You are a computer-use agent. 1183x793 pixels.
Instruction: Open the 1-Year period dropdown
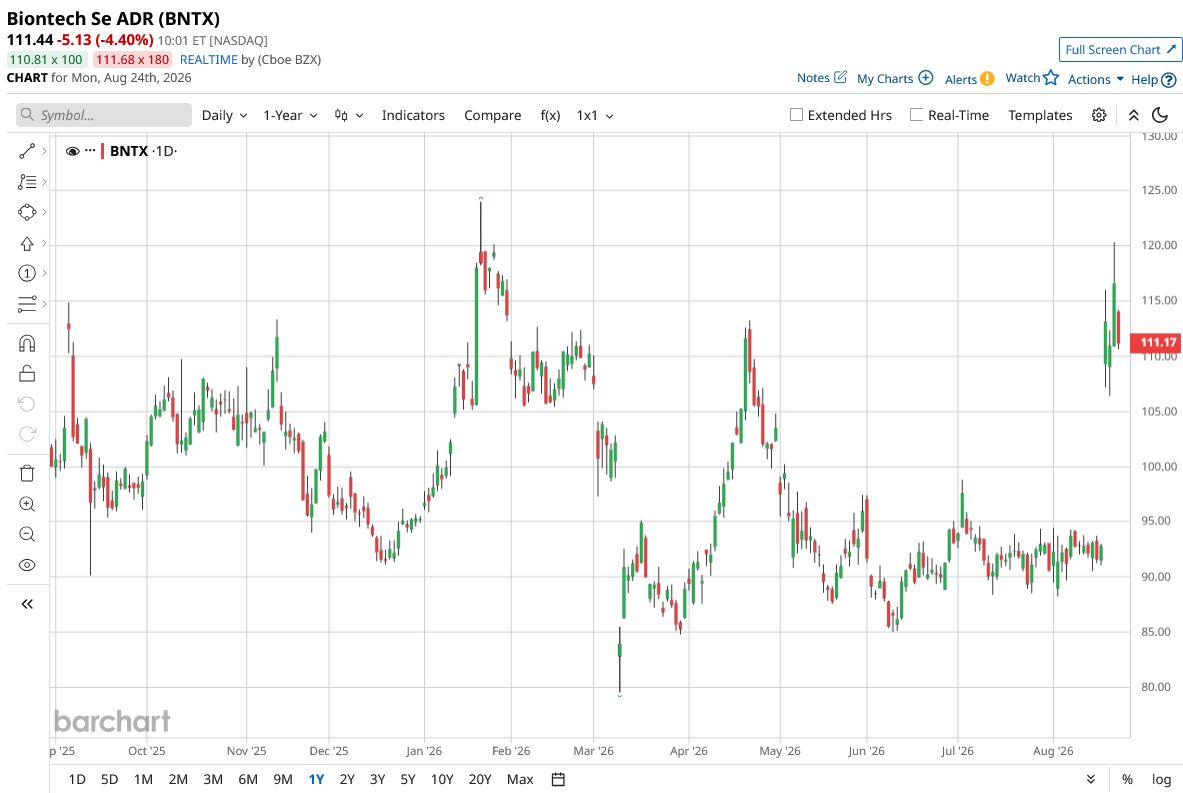click(x=290, y=115)
